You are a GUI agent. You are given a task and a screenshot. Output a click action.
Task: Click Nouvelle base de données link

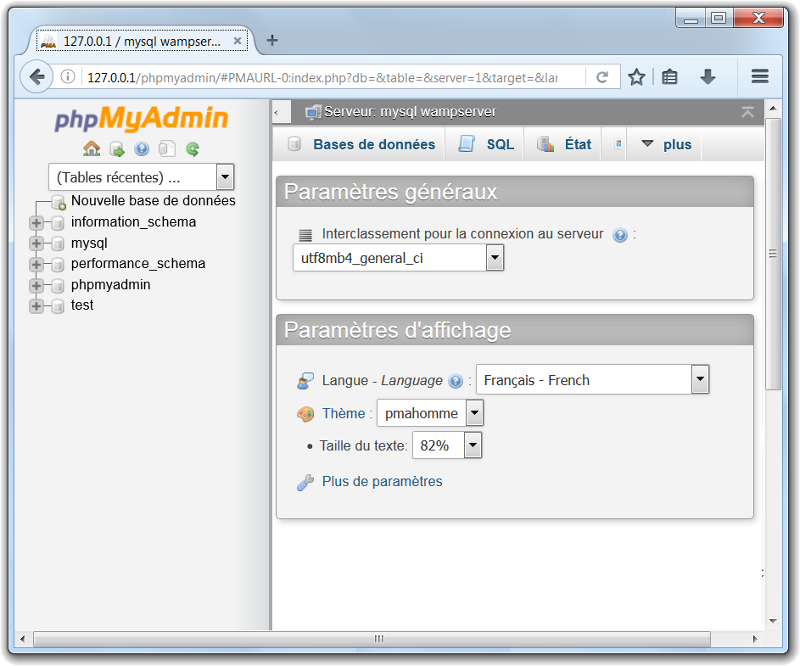click(153, 201)
